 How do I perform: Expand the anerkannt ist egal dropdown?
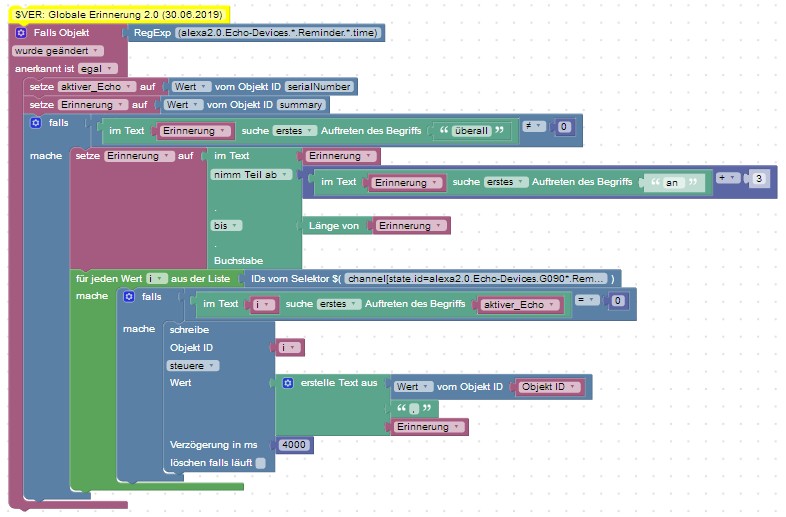[x=97, y=68]
